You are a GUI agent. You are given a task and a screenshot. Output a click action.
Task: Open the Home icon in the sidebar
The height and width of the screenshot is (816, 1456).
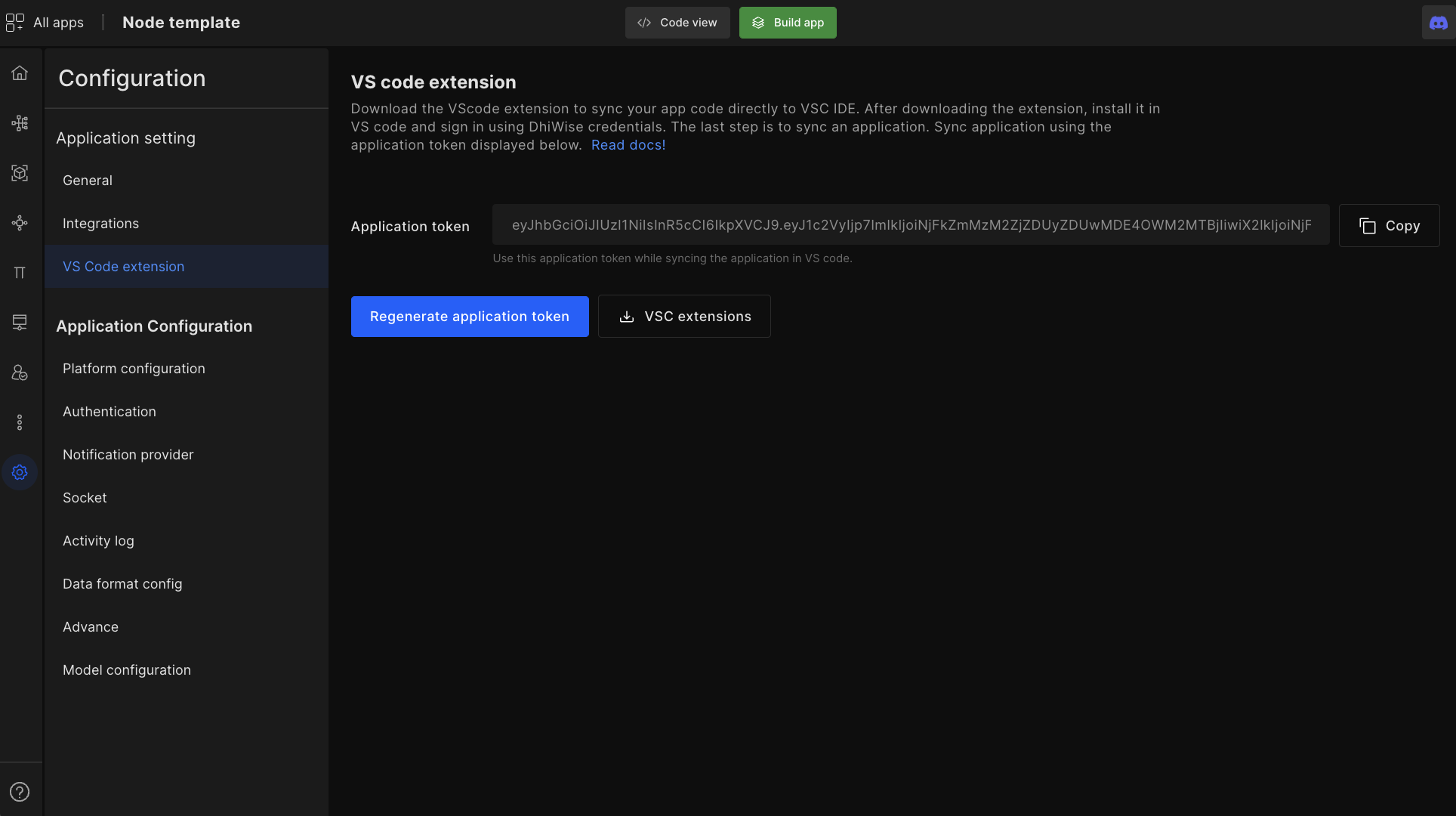(x=20, y=73)
